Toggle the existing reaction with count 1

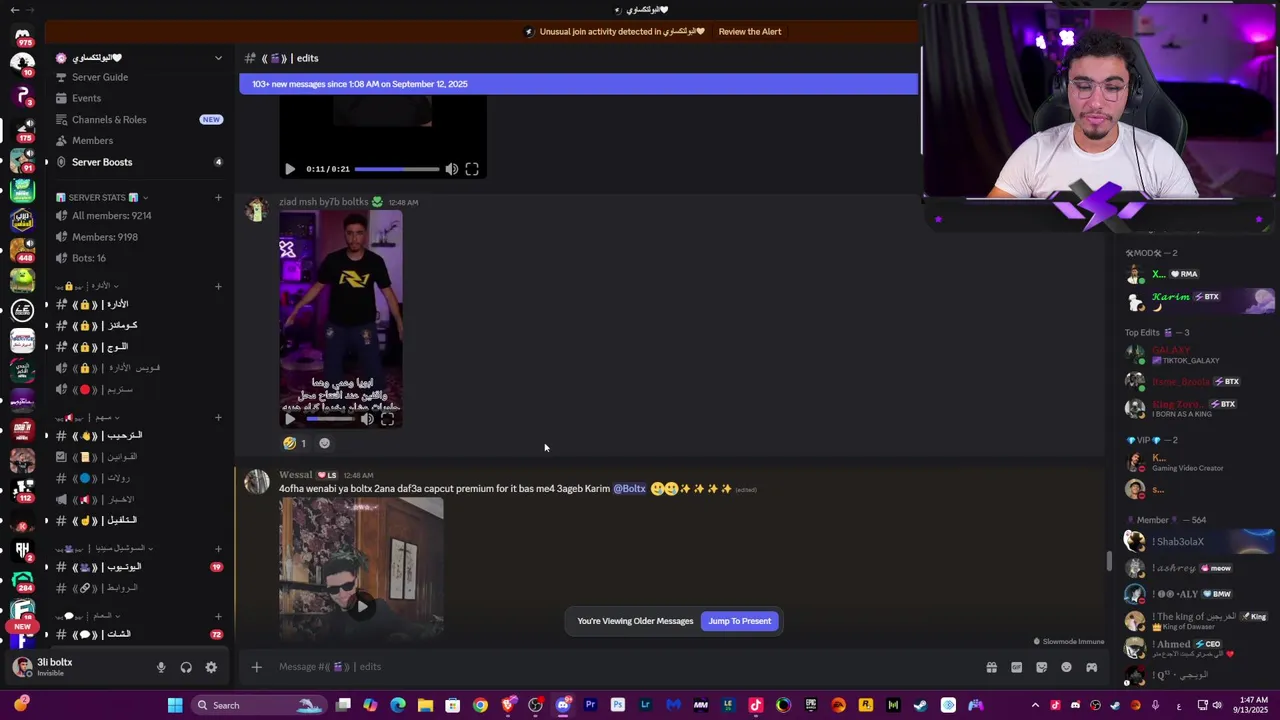pyautogui.click(x=295, y=443)
